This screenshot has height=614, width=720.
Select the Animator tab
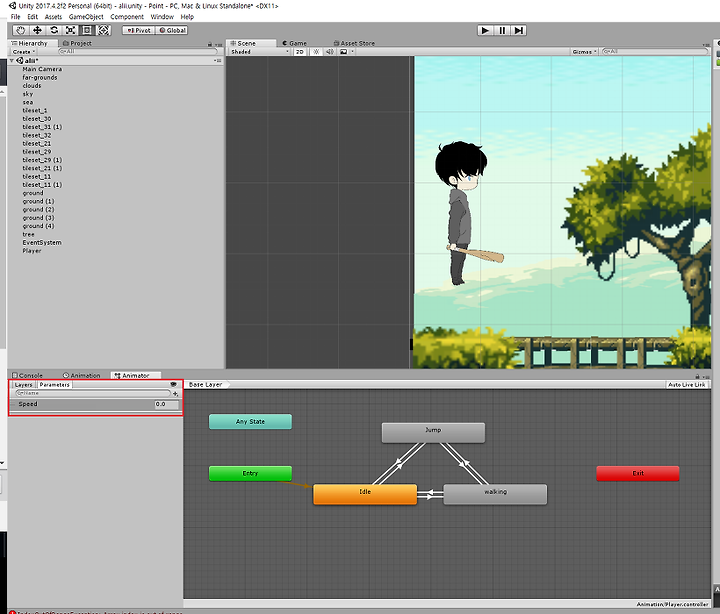(135, 375)
